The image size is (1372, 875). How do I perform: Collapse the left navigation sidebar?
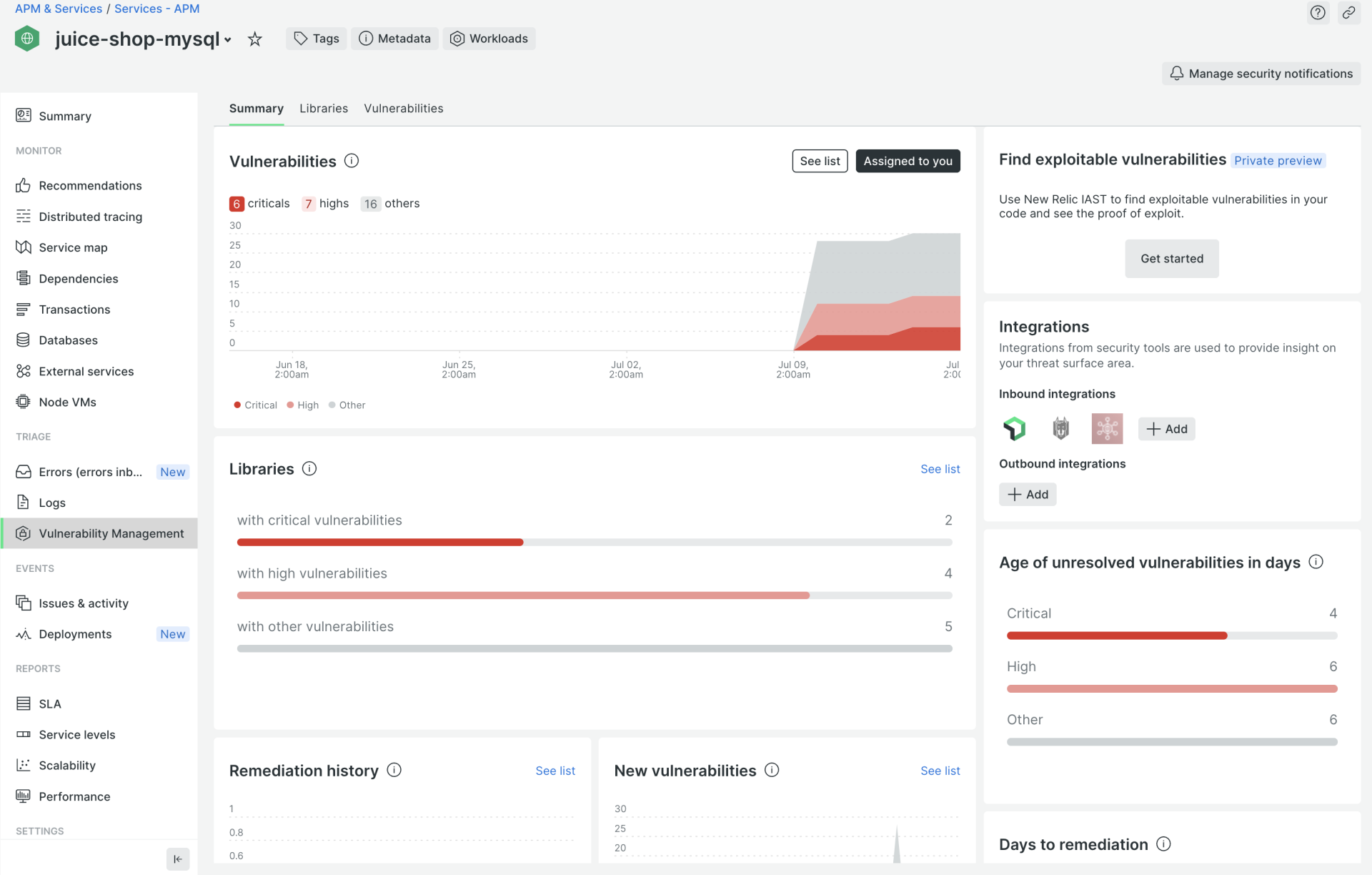[x=178, y=859]
